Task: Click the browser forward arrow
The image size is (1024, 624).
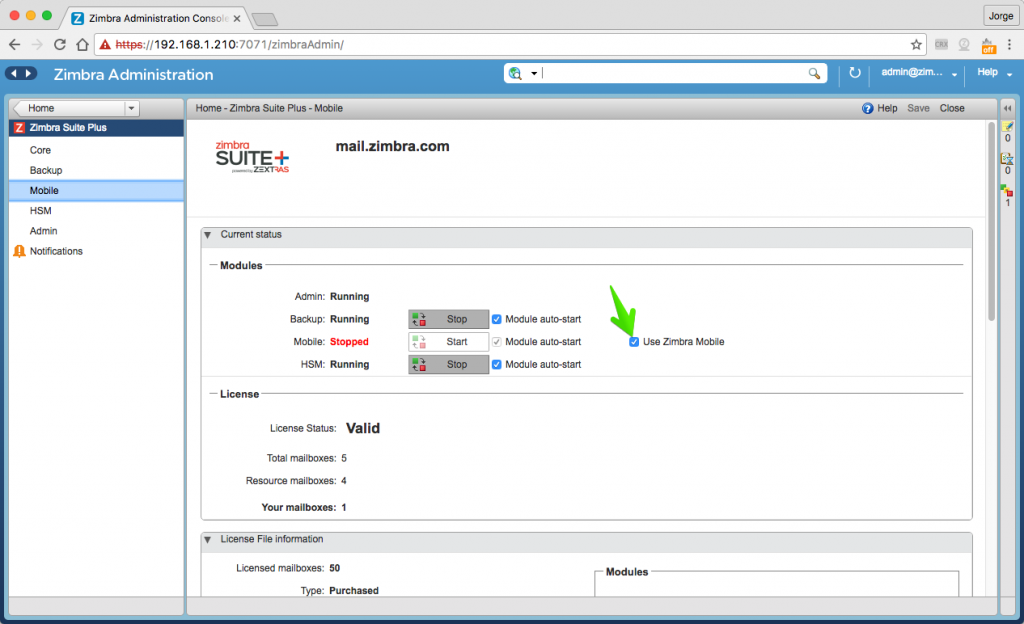Action: click(x=37, y=44)
